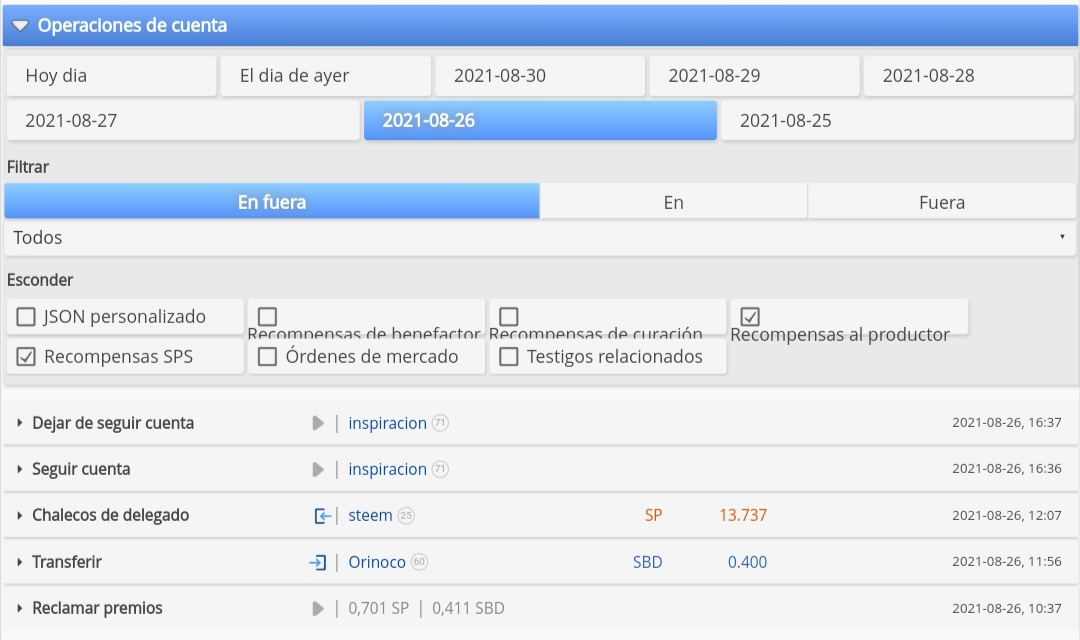
Task: Choose the date 2021-08-29
Action: [x=754, y=76]
